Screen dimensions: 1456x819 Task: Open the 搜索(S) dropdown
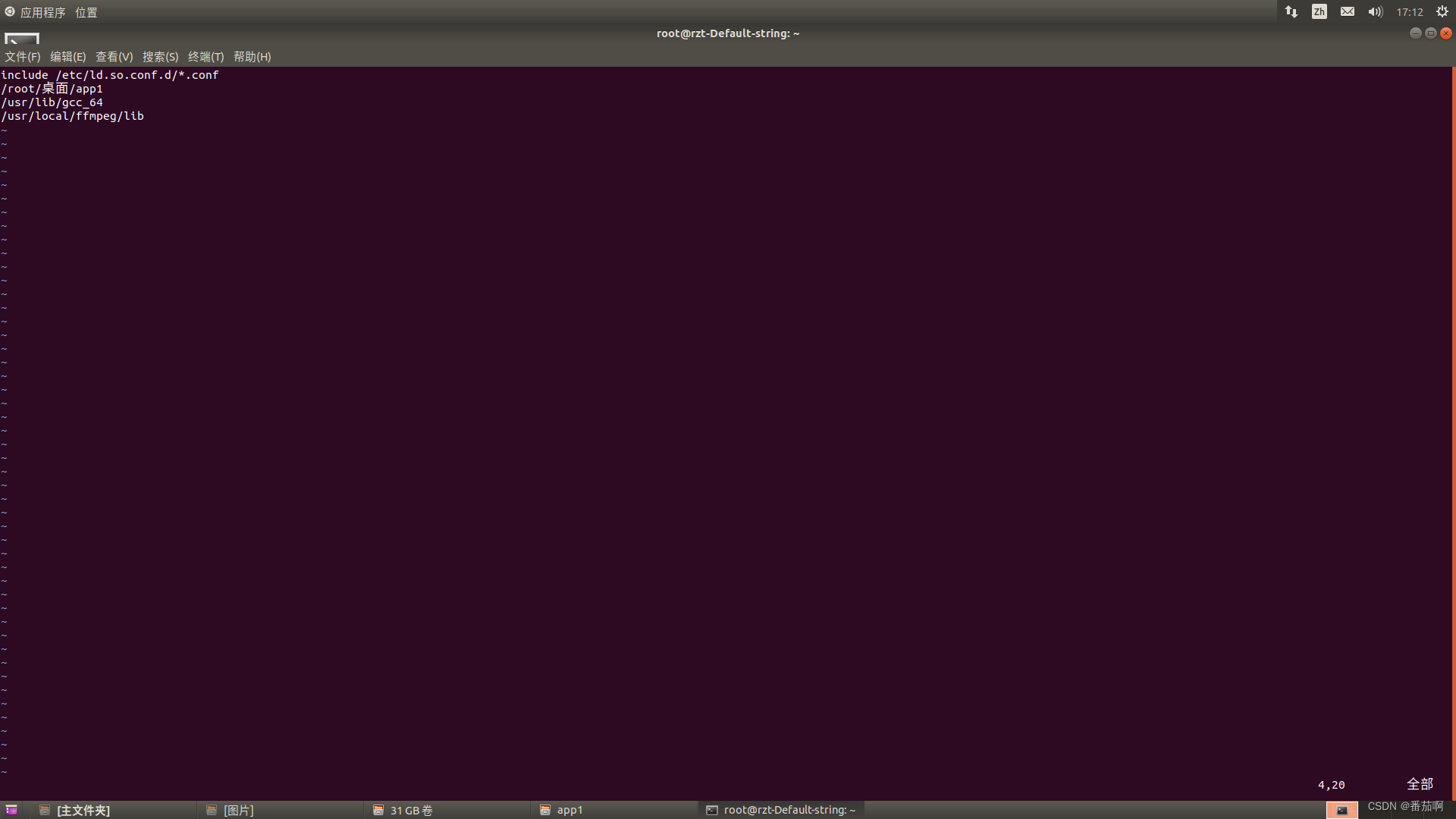[160, 57]
